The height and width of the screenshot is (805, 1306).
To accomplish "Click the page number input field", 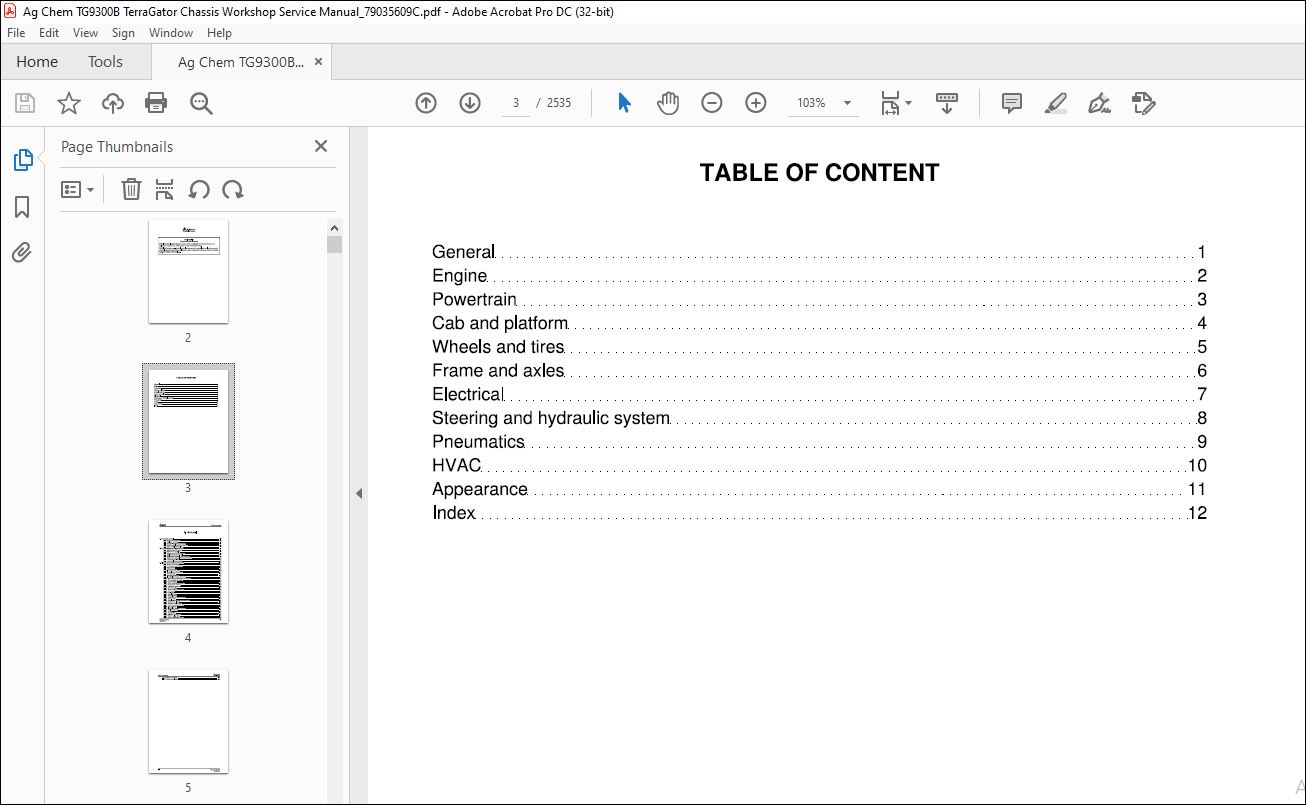I will (x=515, y=103).
